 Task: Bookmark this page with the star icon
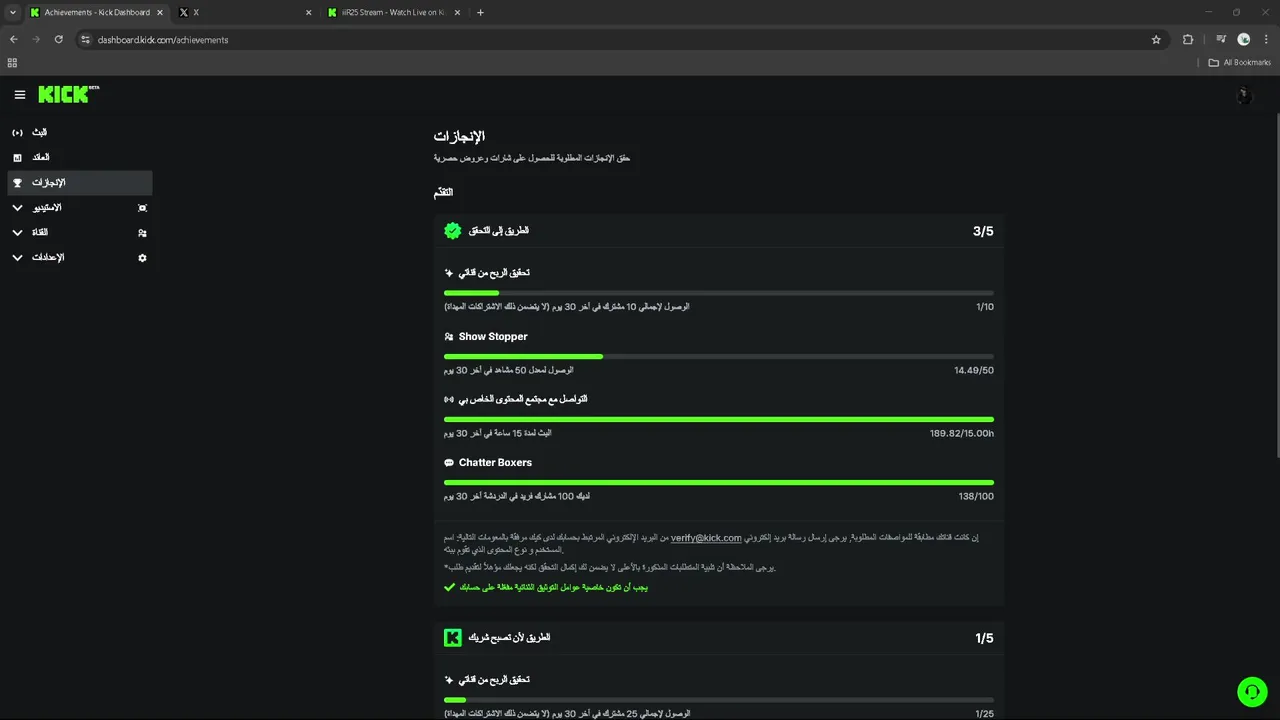pos(1156,40)
